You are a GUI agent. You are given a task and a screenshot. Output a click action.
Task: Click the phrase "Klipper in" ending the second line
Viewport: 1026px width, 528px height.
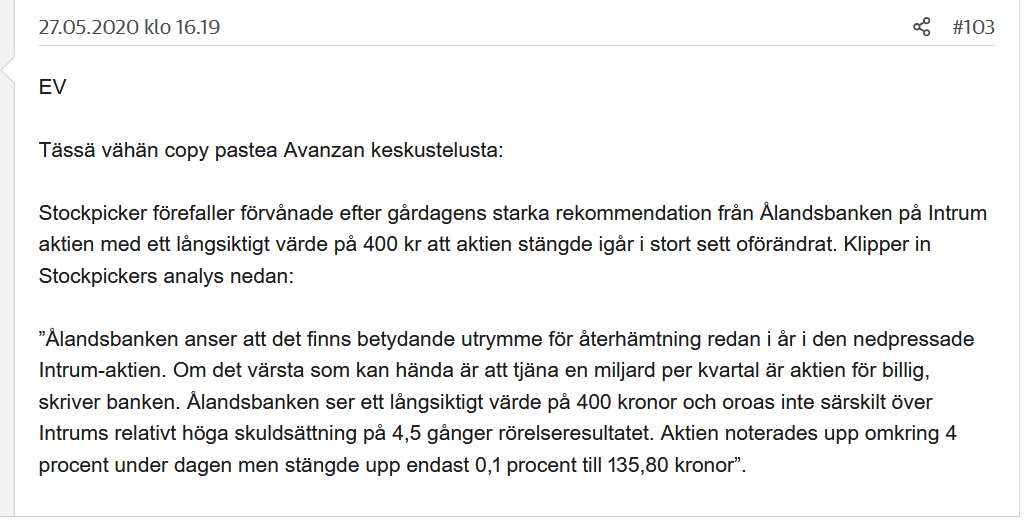tap(916, 244)
